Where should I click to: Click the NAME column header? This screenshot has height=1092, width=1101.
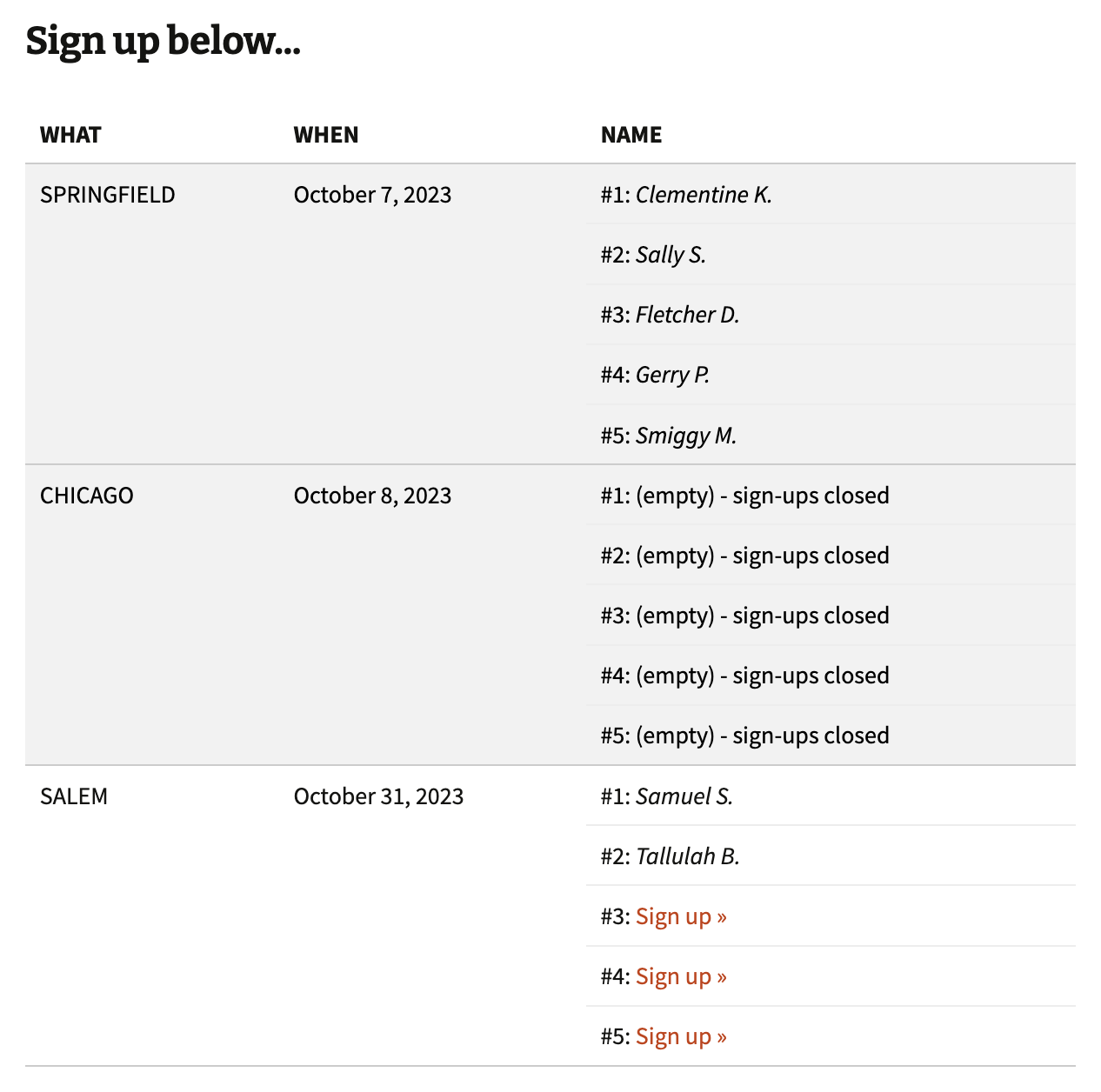(x=631, y=135)
